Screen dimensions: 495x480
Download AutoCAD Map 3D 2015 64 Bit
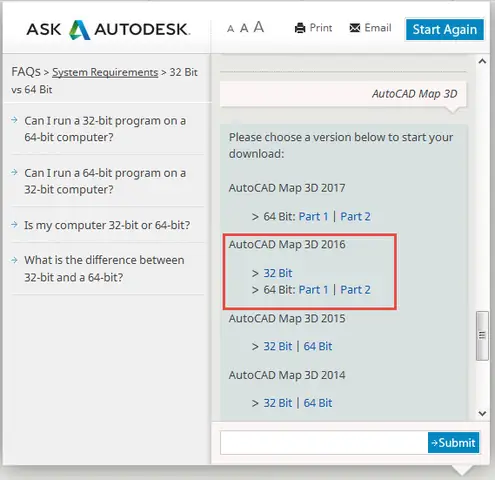[x=318, y=346]
